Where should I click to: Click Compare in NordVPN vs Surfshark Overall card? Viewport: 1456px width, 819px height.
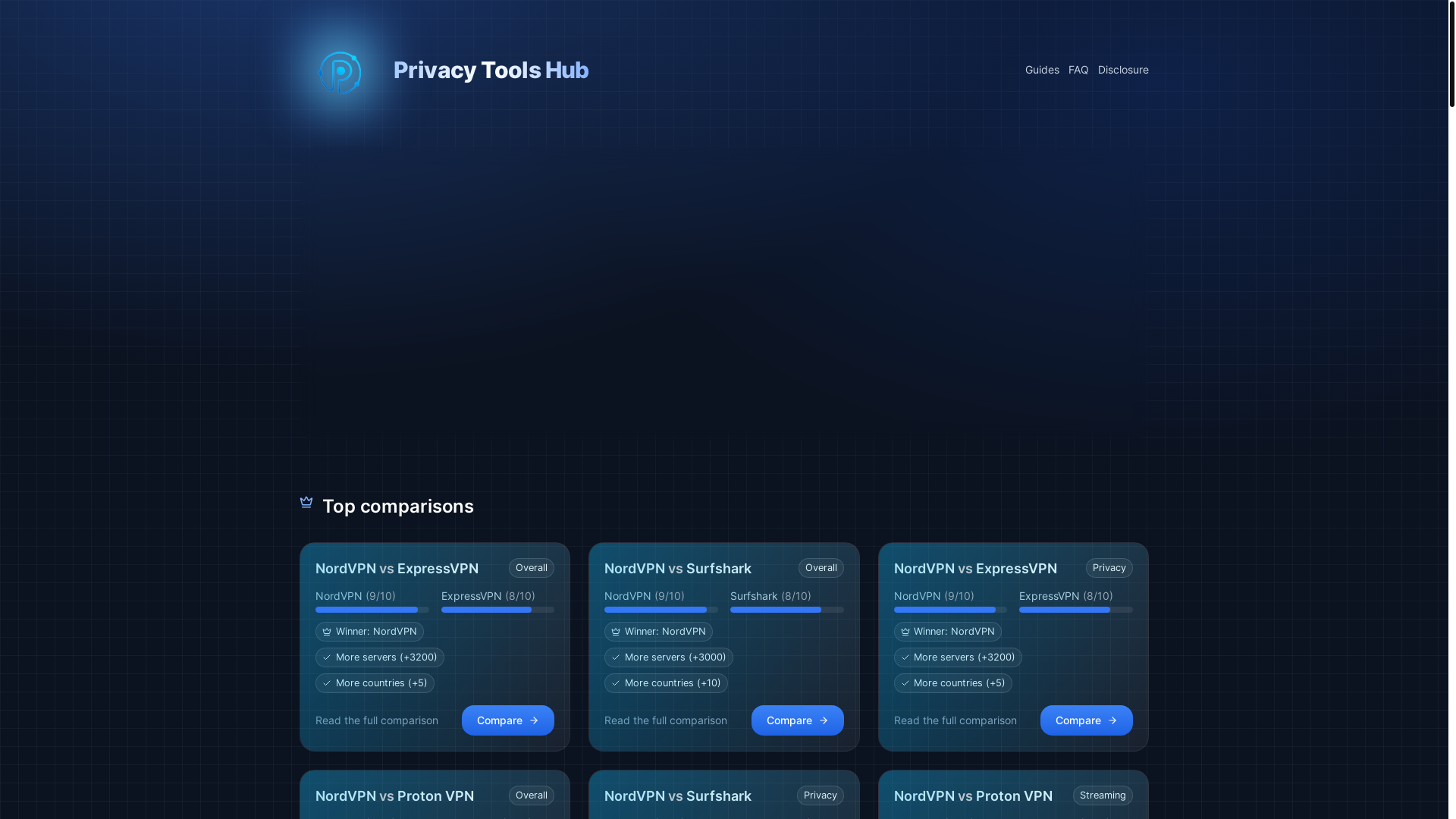(798, 720)
